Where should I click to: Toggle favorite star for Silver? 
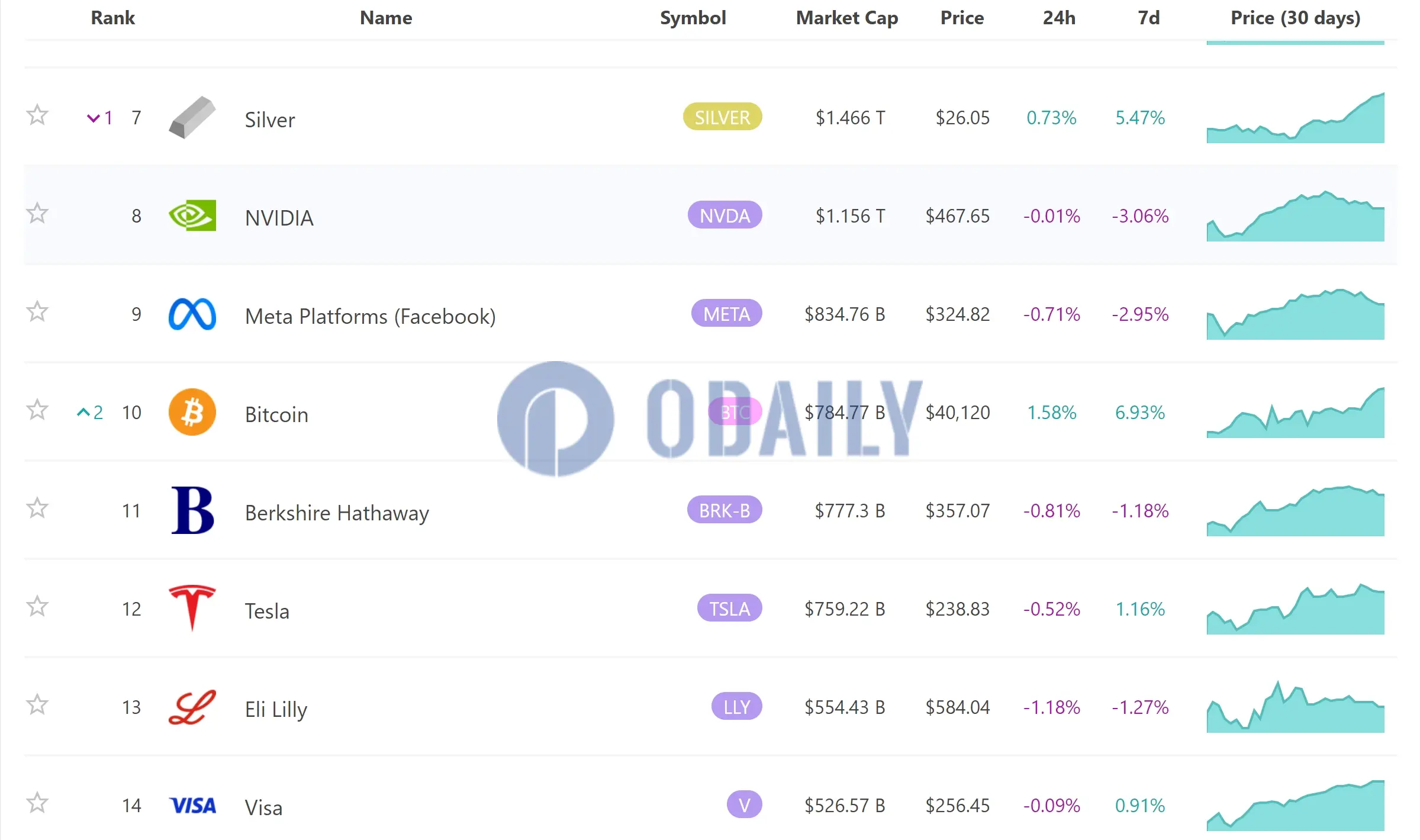point(37,115)
